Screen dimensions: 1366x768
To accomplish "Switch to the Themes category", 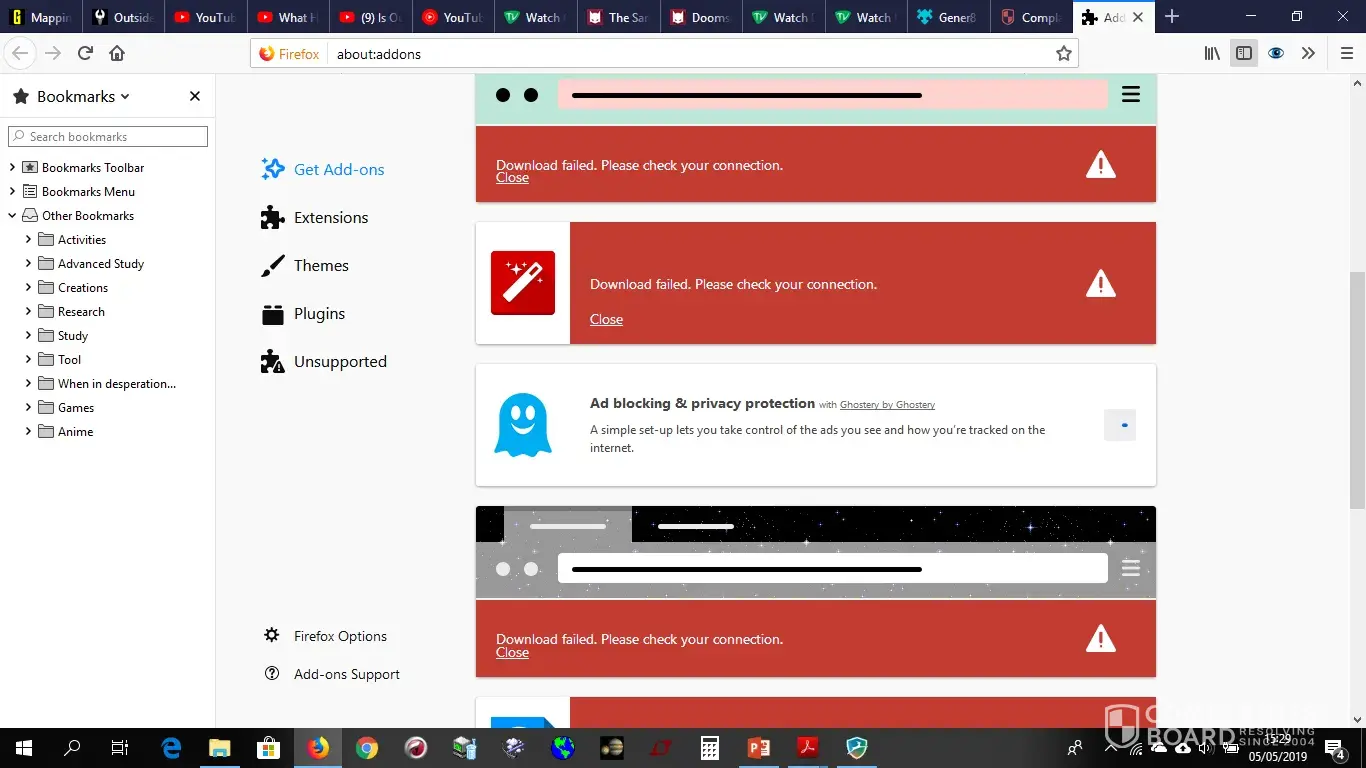I will click(x=320, y=266).
